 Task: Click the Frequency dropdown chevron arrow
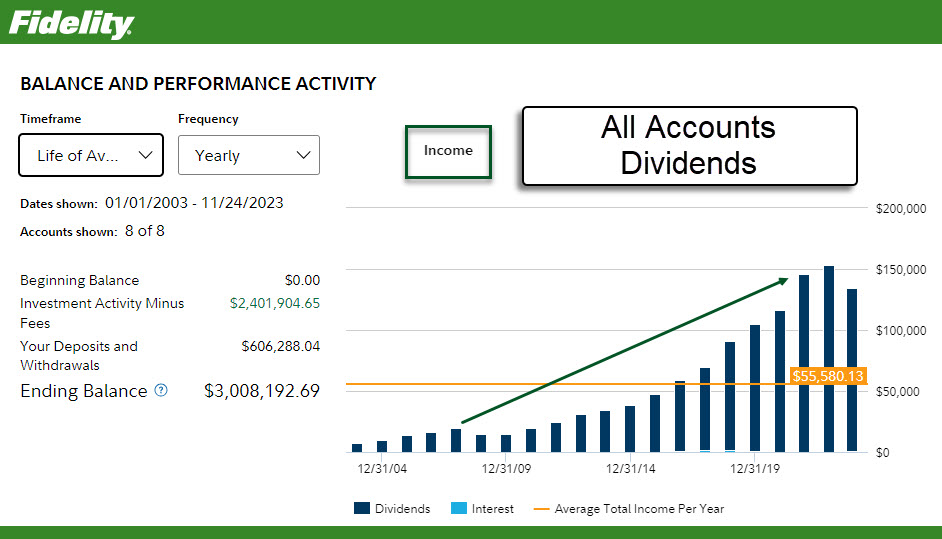[304, 155]
